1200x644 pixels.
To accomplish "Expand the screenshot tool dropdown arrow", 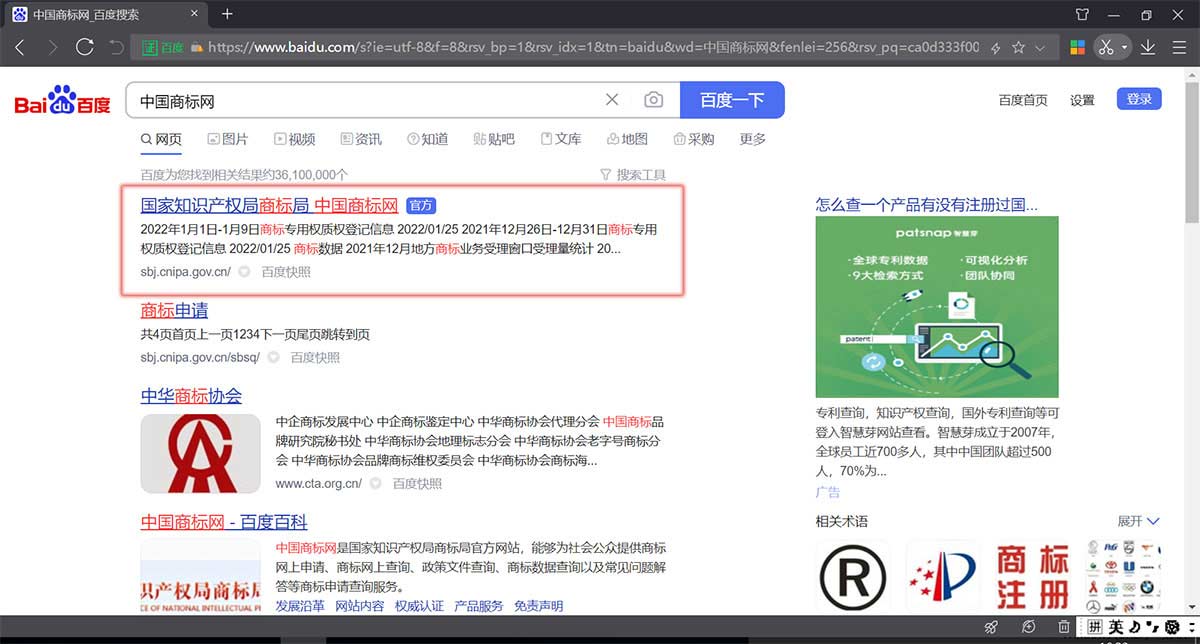I will [x=1124, y=47].
